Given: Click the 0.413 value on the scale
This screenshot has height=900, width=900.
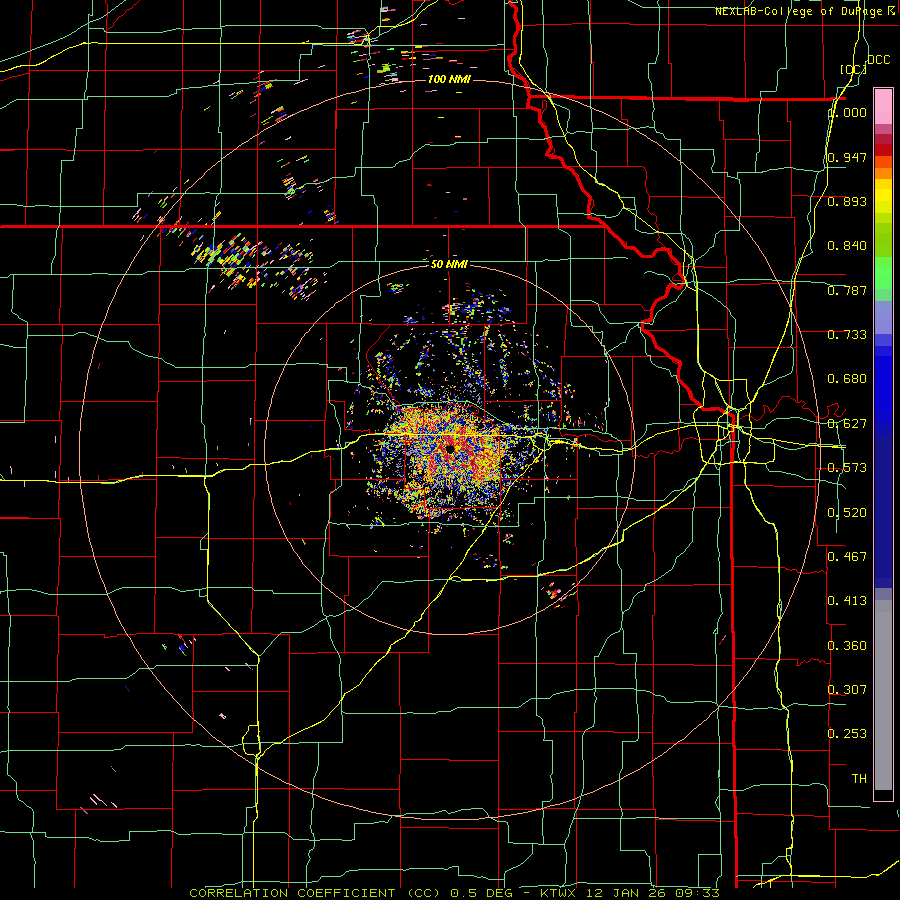Looking at the screenshot, I should tap(847, 601).
